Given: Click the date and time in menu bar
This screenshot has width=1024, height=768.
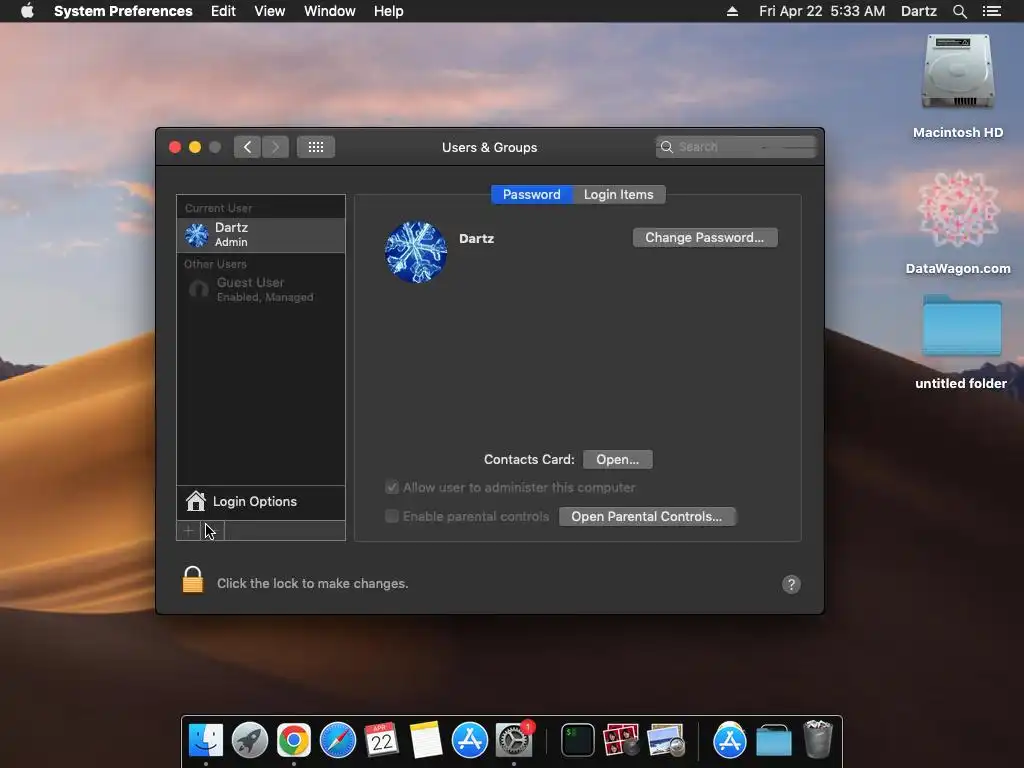Looking at the screenshot, I should (x=822, y=11).
